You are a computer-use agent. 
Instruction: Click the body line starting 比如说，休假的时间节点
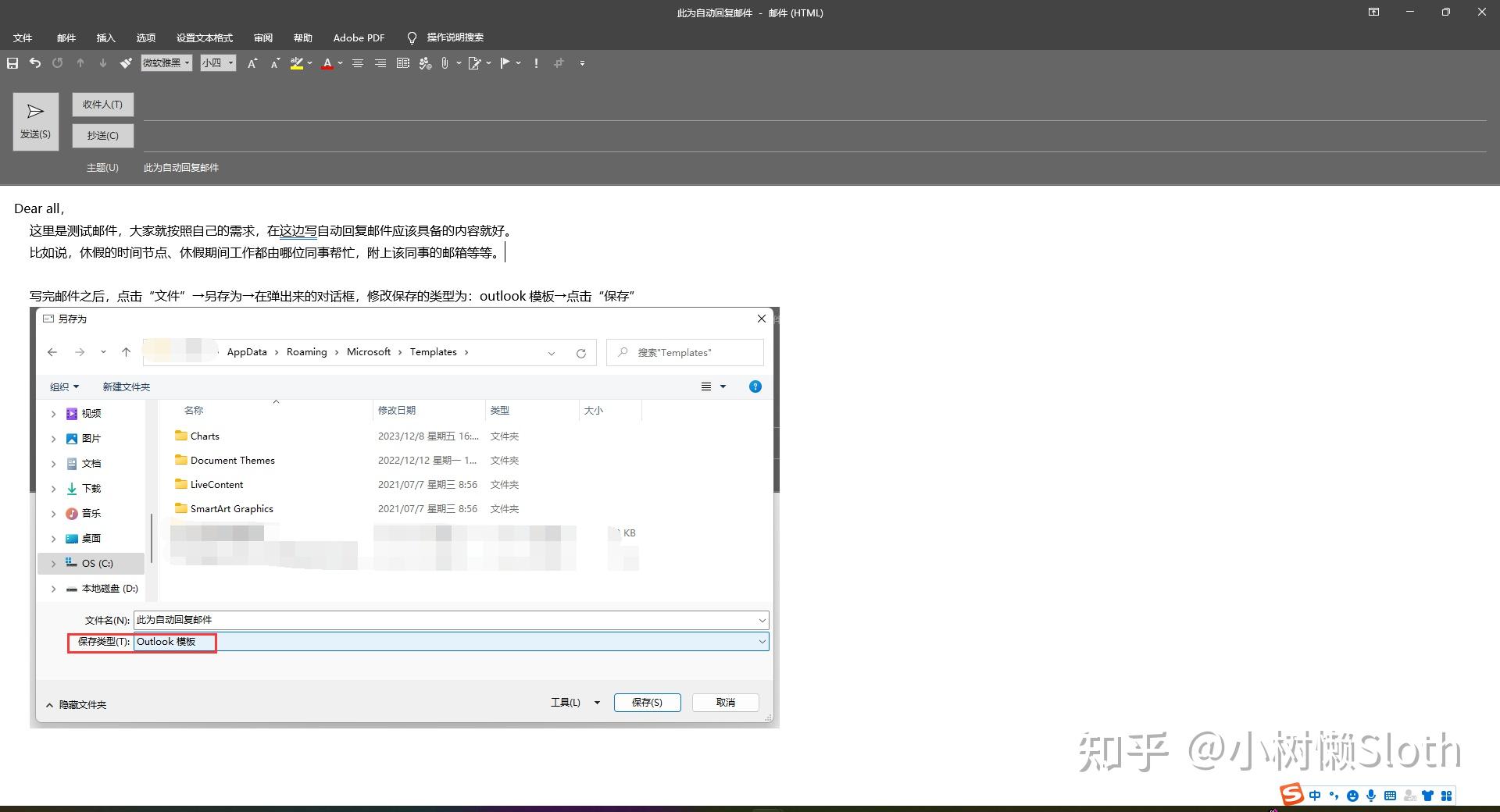(266, 253)
